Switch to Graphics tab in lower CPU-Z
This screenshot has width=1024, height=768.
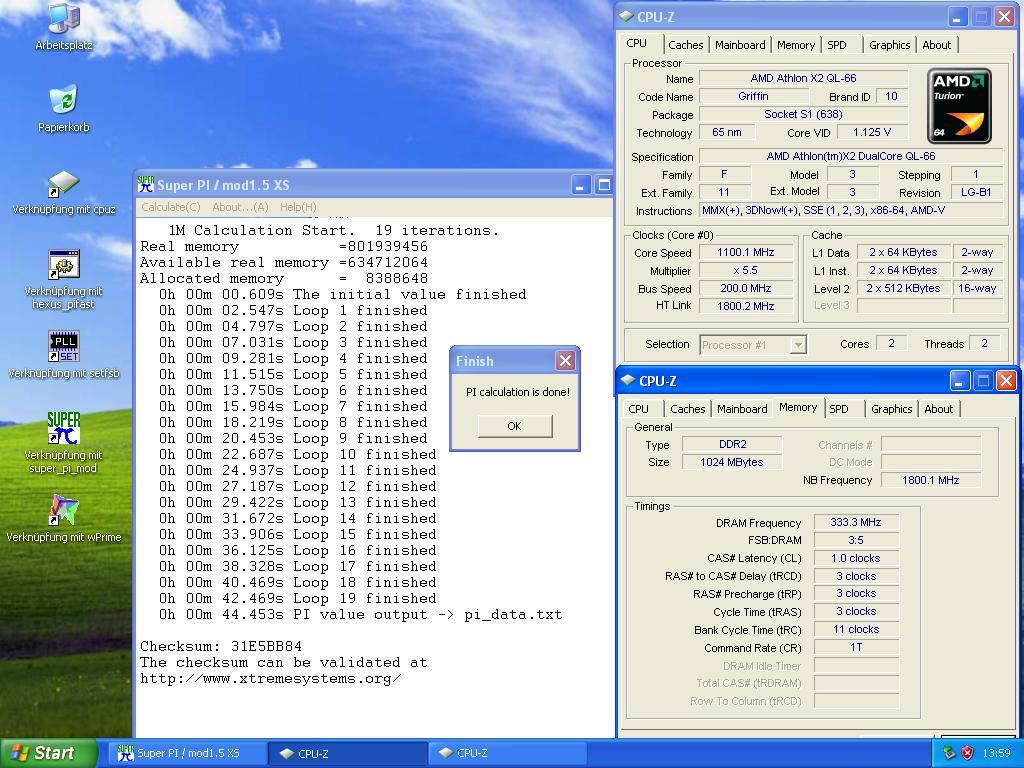click(891, 409)
